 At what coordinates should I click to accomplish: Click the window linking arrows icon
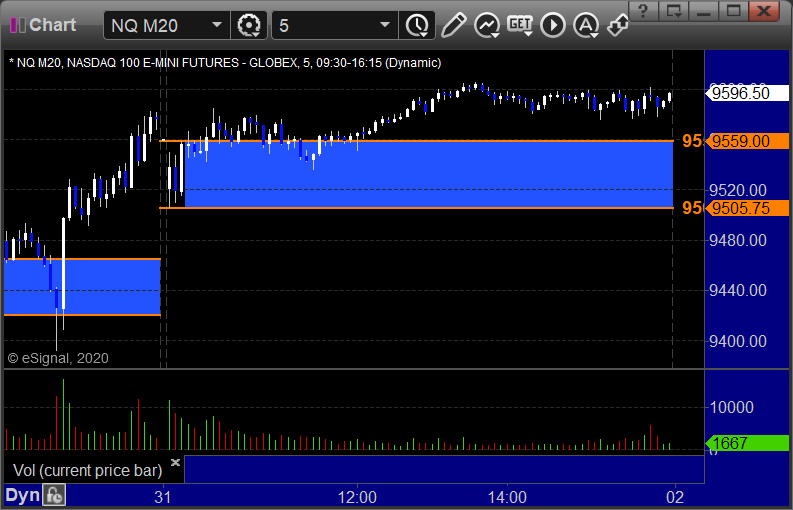tap(618, 25)
